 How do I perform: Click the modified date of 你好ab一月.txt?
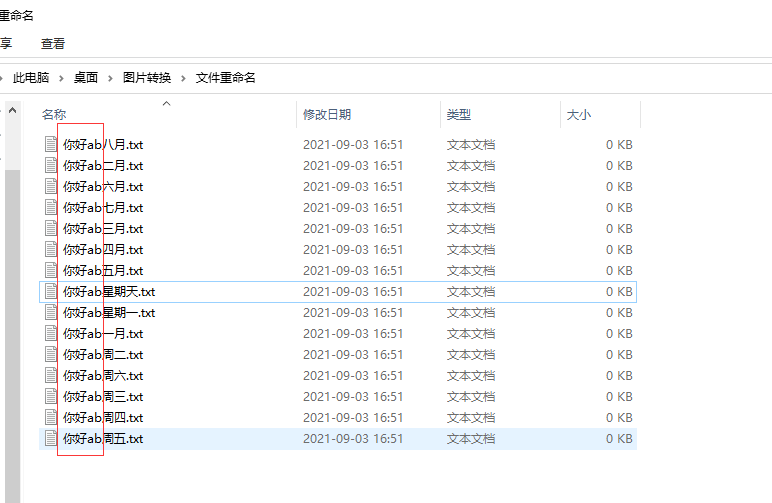coord(353,334)
